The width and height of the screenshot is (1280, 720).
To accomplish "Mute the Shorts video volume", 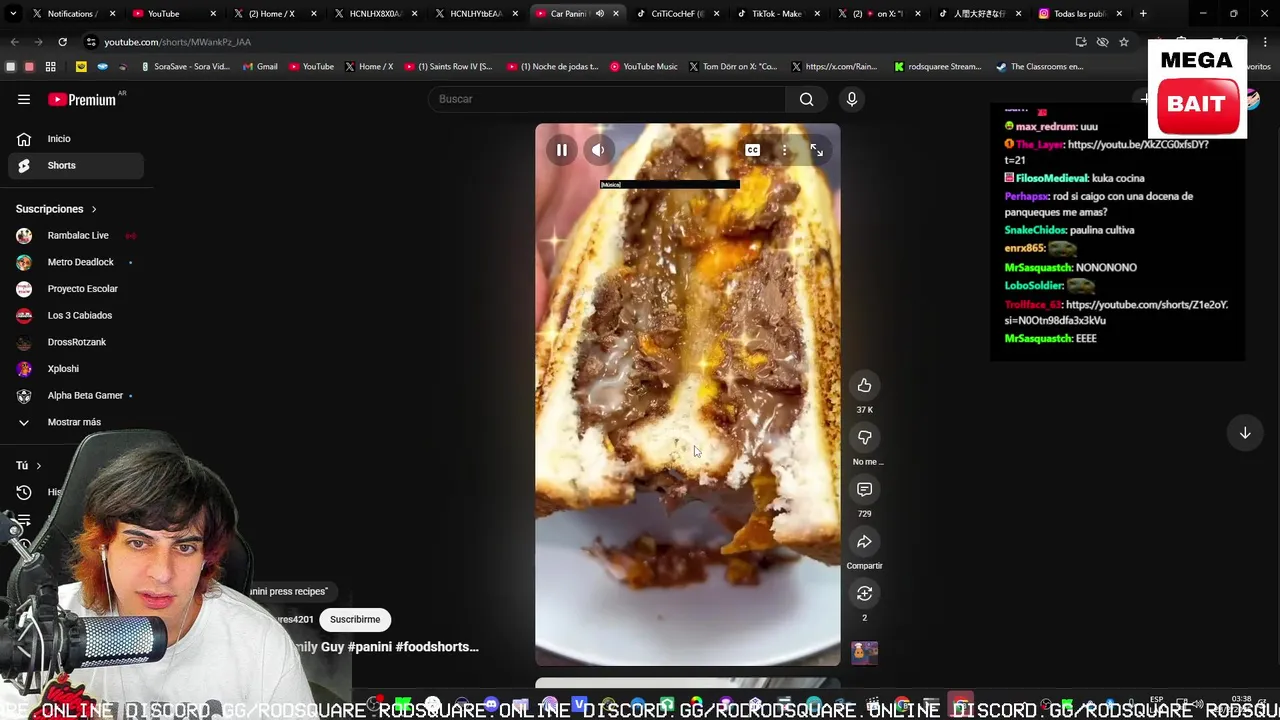I will [598, 150].
